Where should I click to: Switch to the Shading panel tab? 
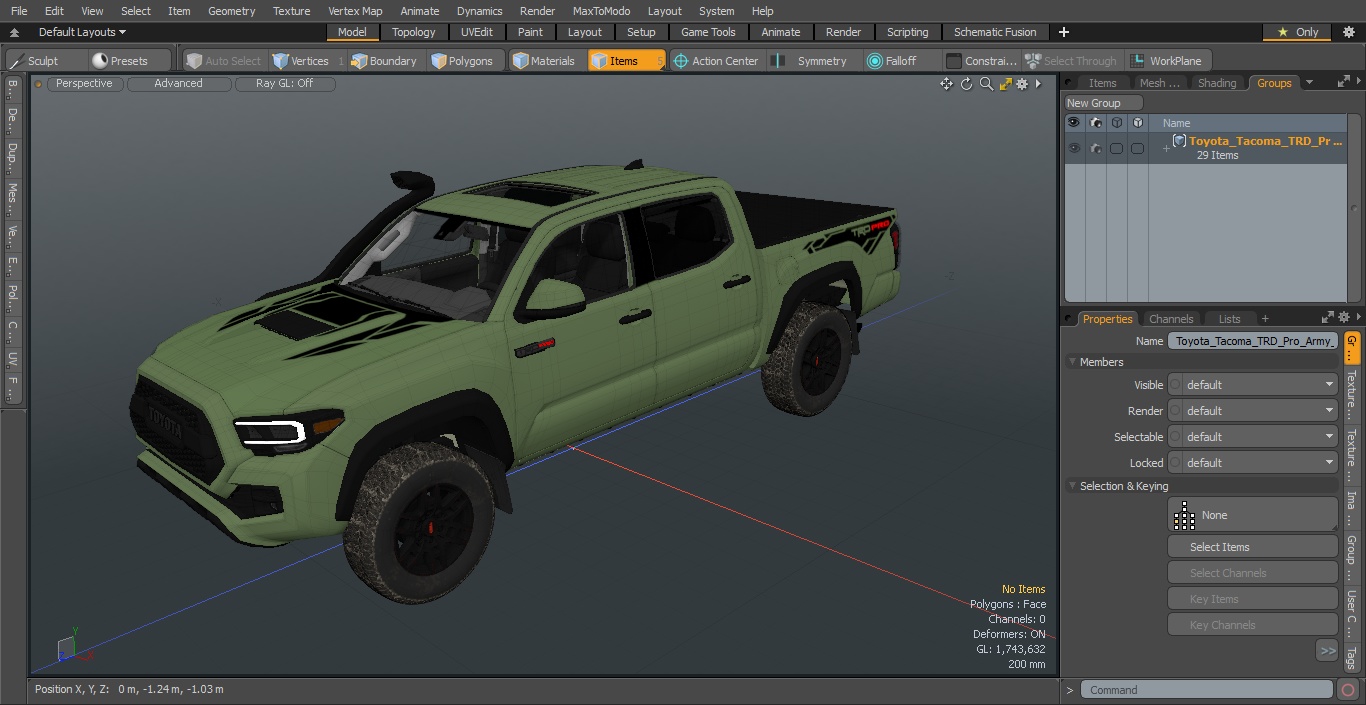point(1217,83)
